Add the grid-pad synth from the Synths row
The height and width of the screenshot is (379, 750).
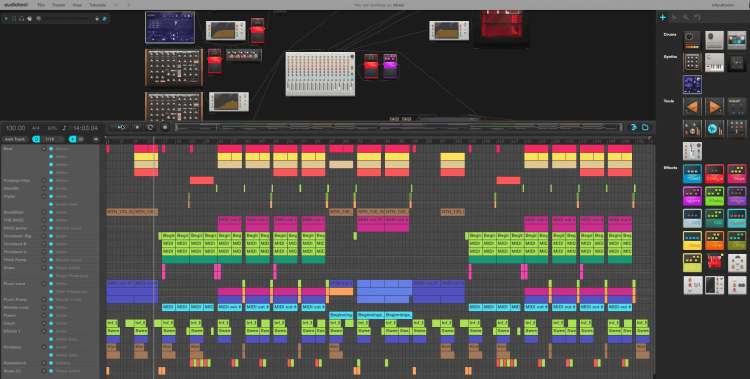point(692,63)
